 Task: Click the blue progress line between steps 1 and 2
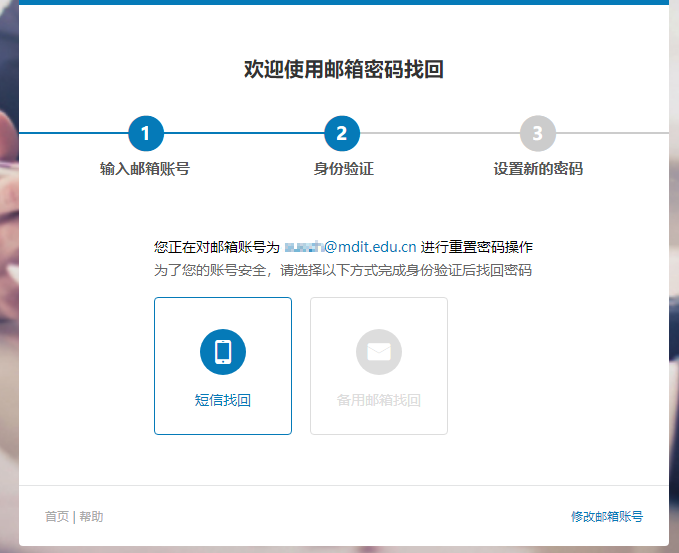(x=244, y=133)
